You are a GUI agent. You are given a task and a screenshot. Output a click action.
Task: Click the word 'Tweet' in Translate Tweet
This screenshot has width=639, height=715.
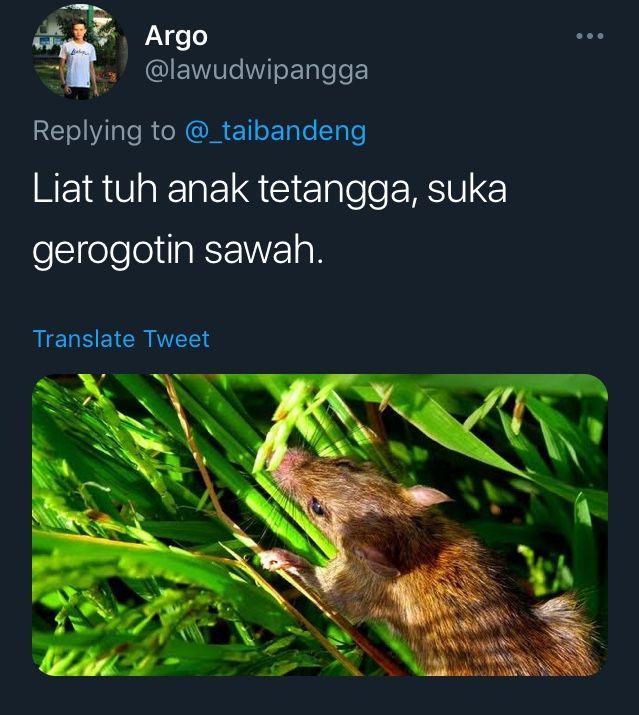(x=177, y=339)
